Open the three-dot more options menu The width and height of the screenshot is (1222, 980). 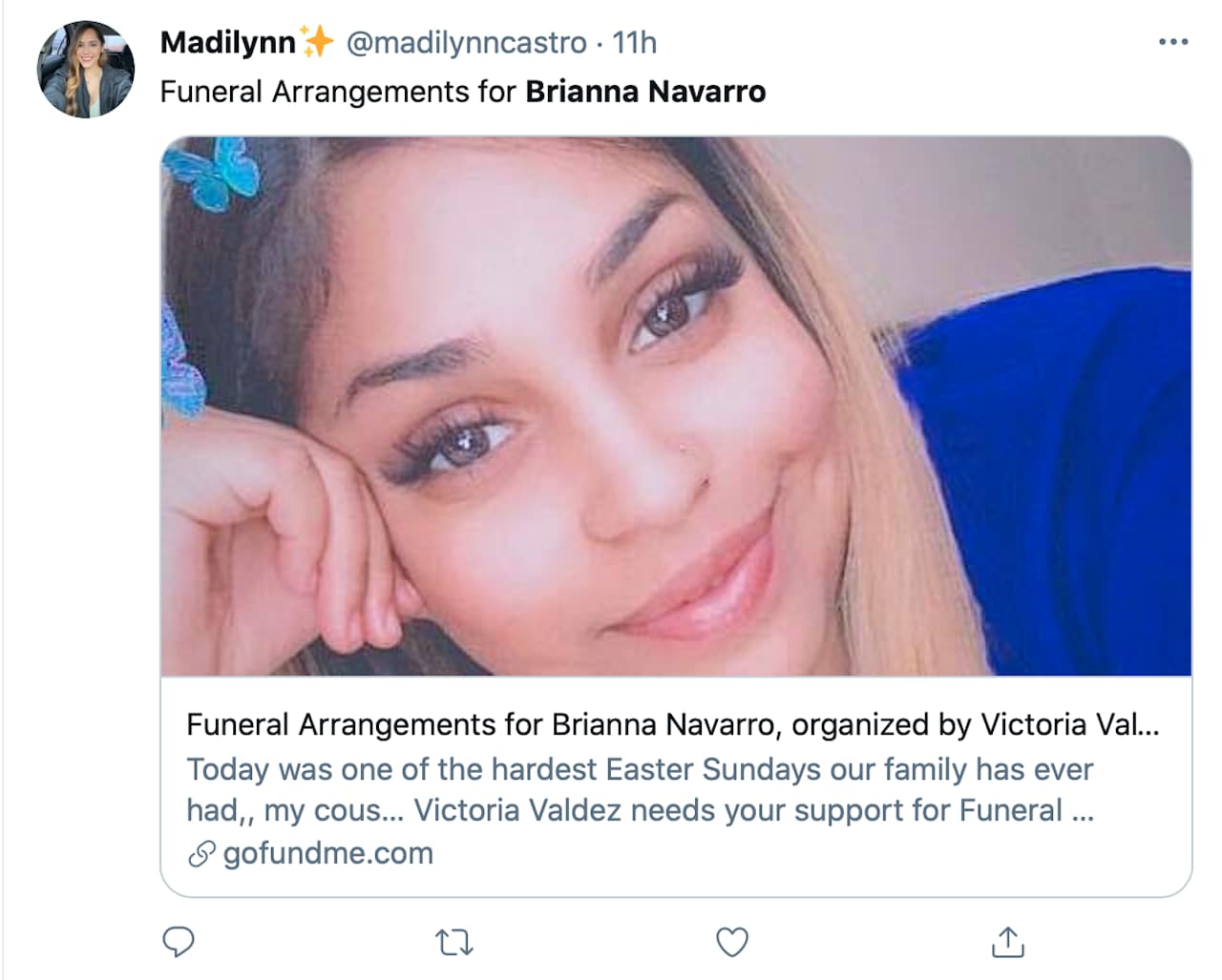pyautogui.click(x=1172, y=42)
